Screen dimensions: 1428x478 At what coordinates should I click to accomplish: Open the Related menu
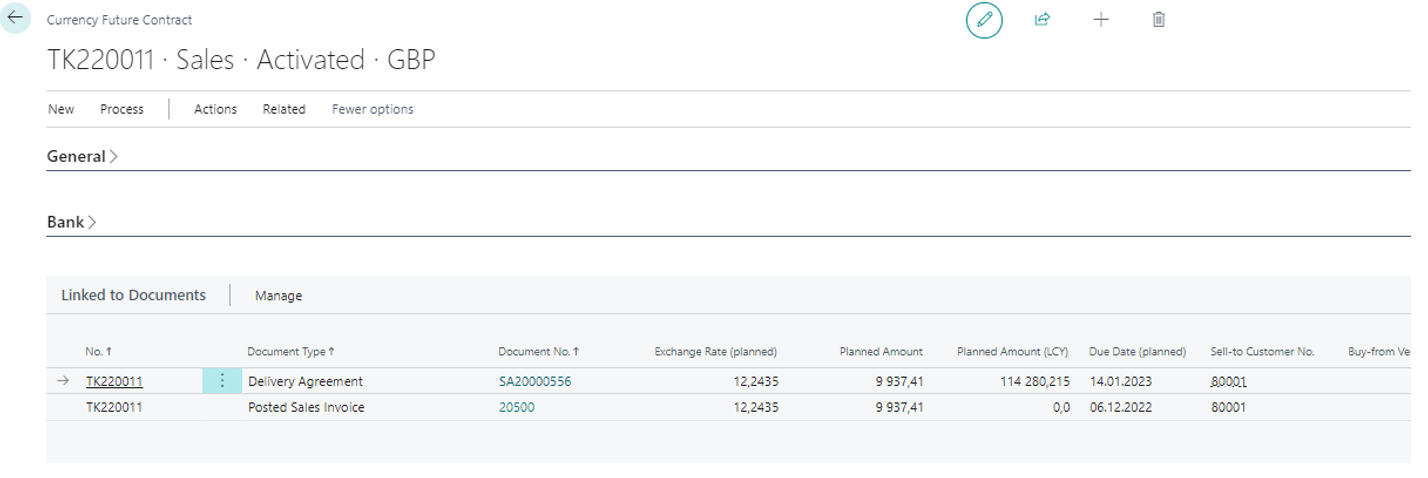pos(284,109)
